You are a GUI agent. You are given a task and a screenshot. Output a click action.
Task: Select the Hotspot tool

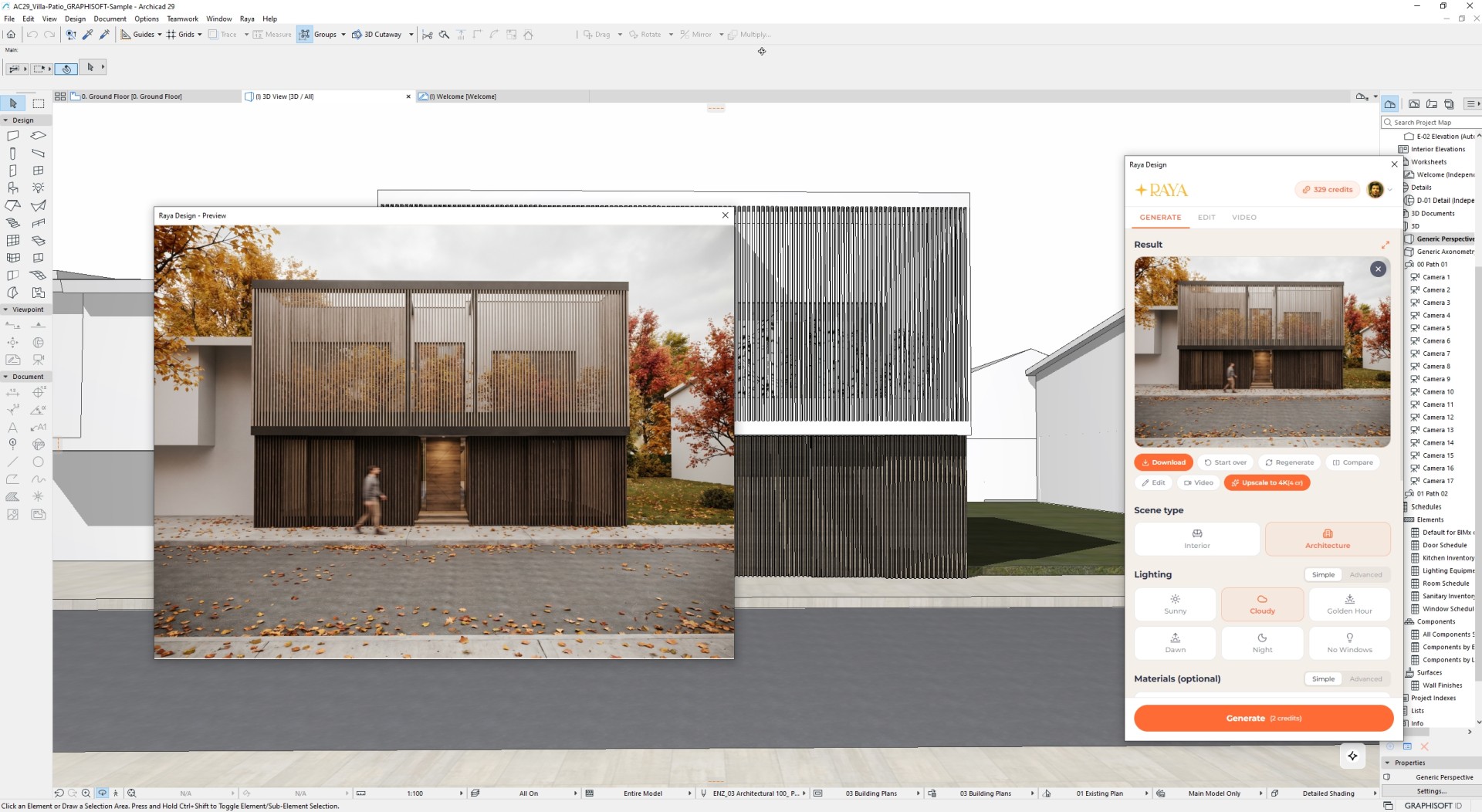click(39, 496)
